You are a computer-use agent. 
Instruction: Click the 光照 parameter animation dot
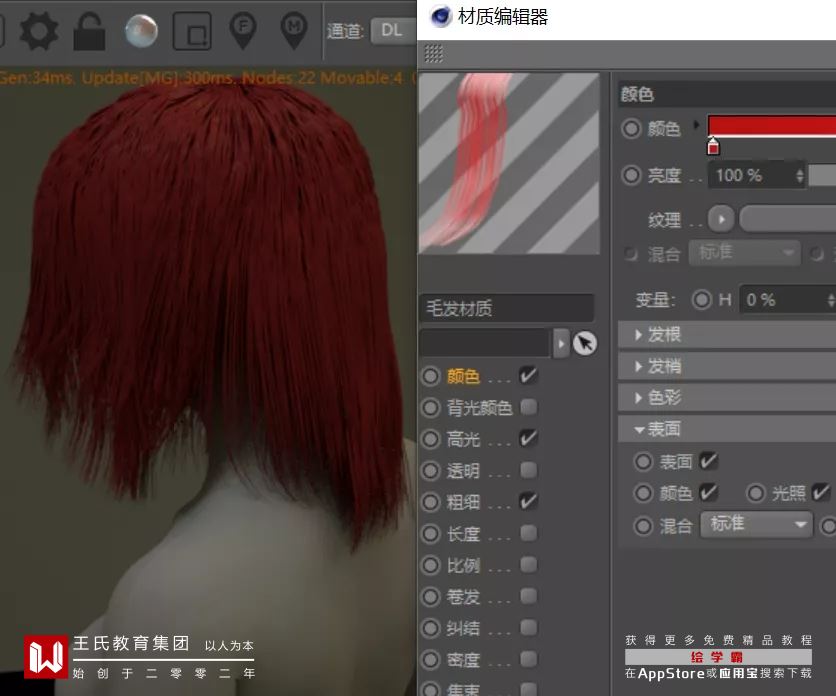click(x=755, y=493)
